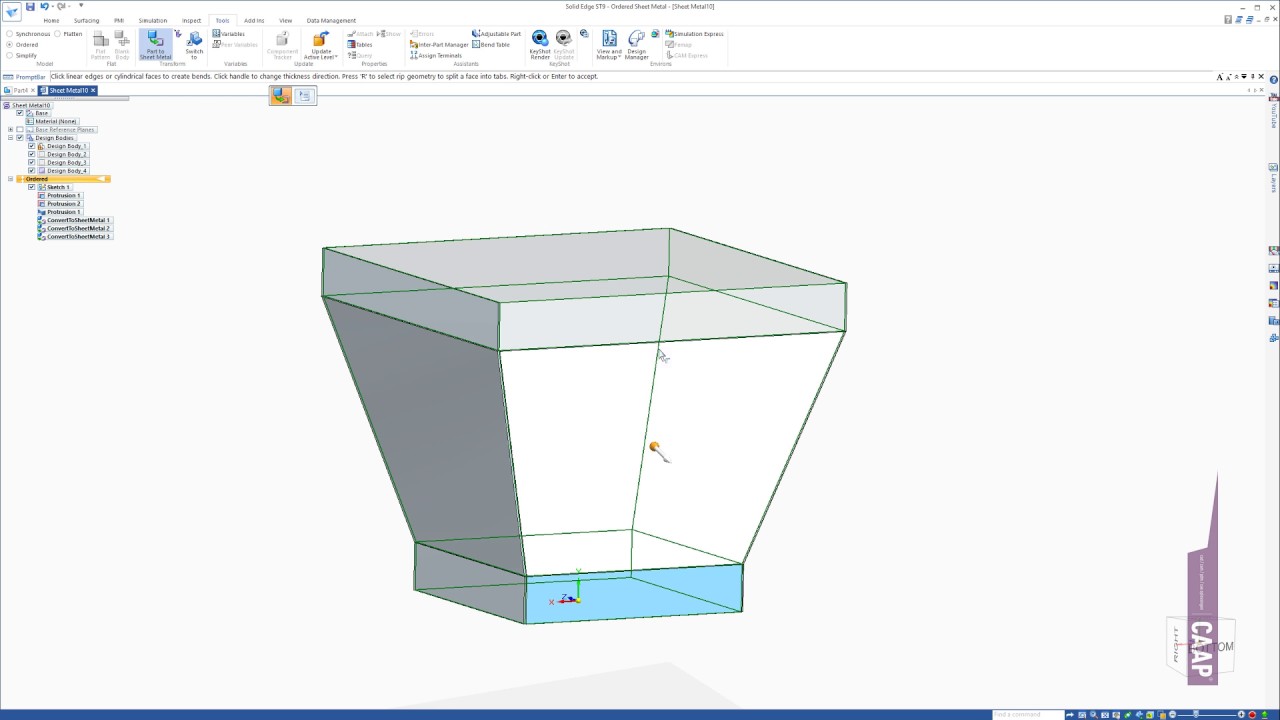Open the ribbon help icon
The width and height of the screenshot is (1280, 720).
click(1229, 20)
